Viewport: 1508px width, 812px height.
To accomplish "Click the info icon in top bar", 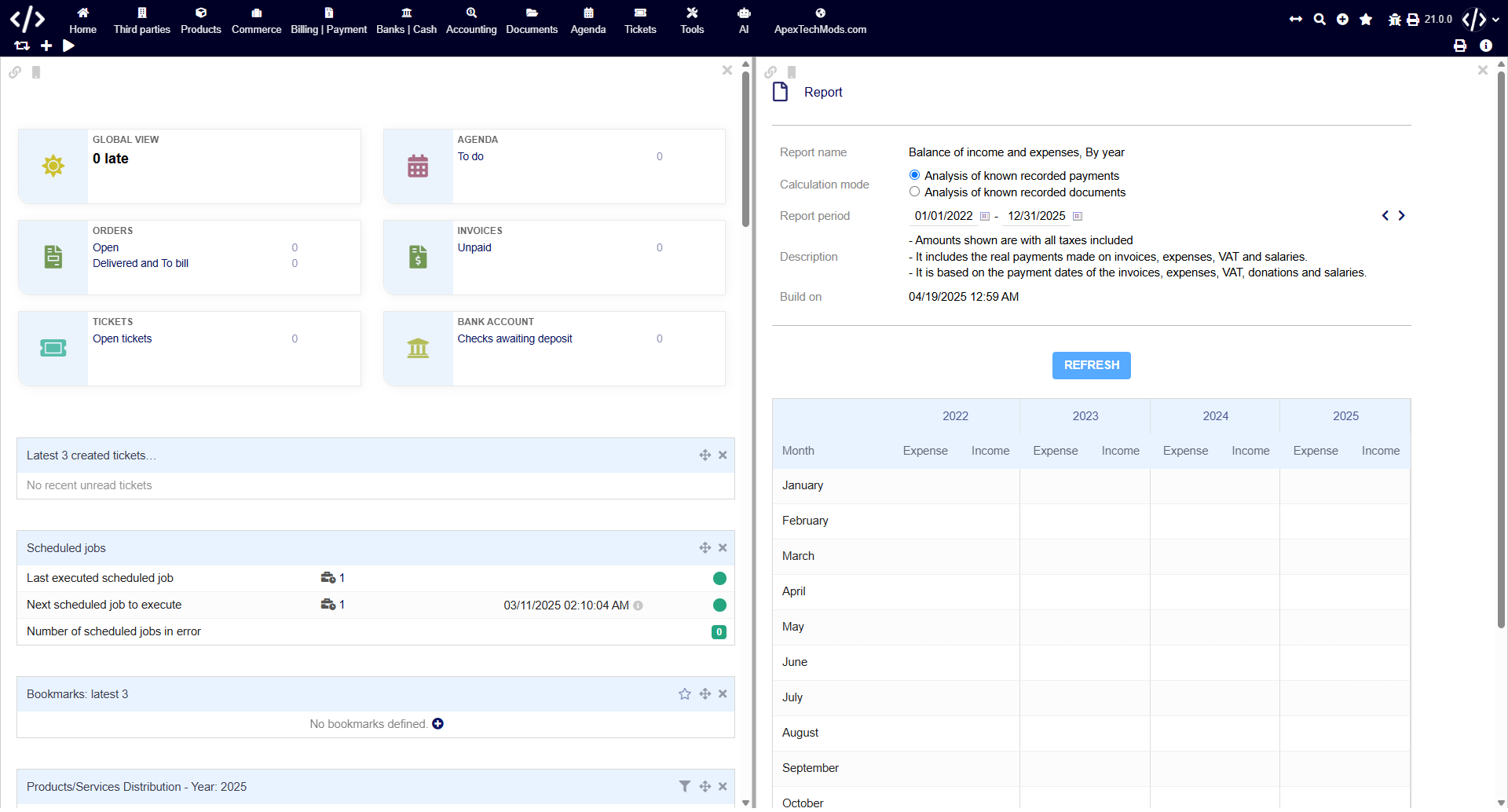I will [1485, 46].
